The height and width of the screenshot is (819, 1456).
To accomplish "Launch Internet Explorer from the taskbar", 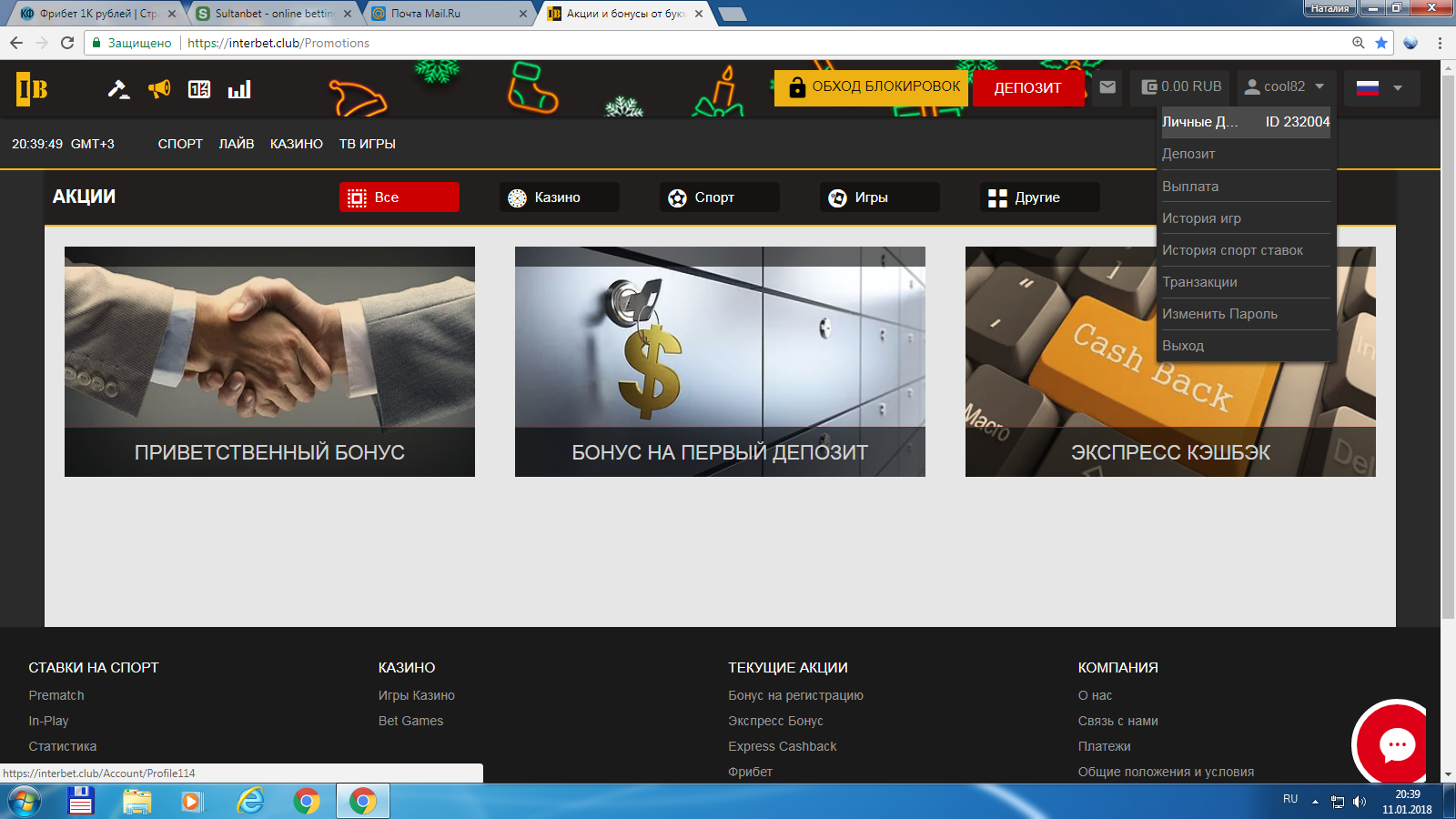I will coord(249,802).
